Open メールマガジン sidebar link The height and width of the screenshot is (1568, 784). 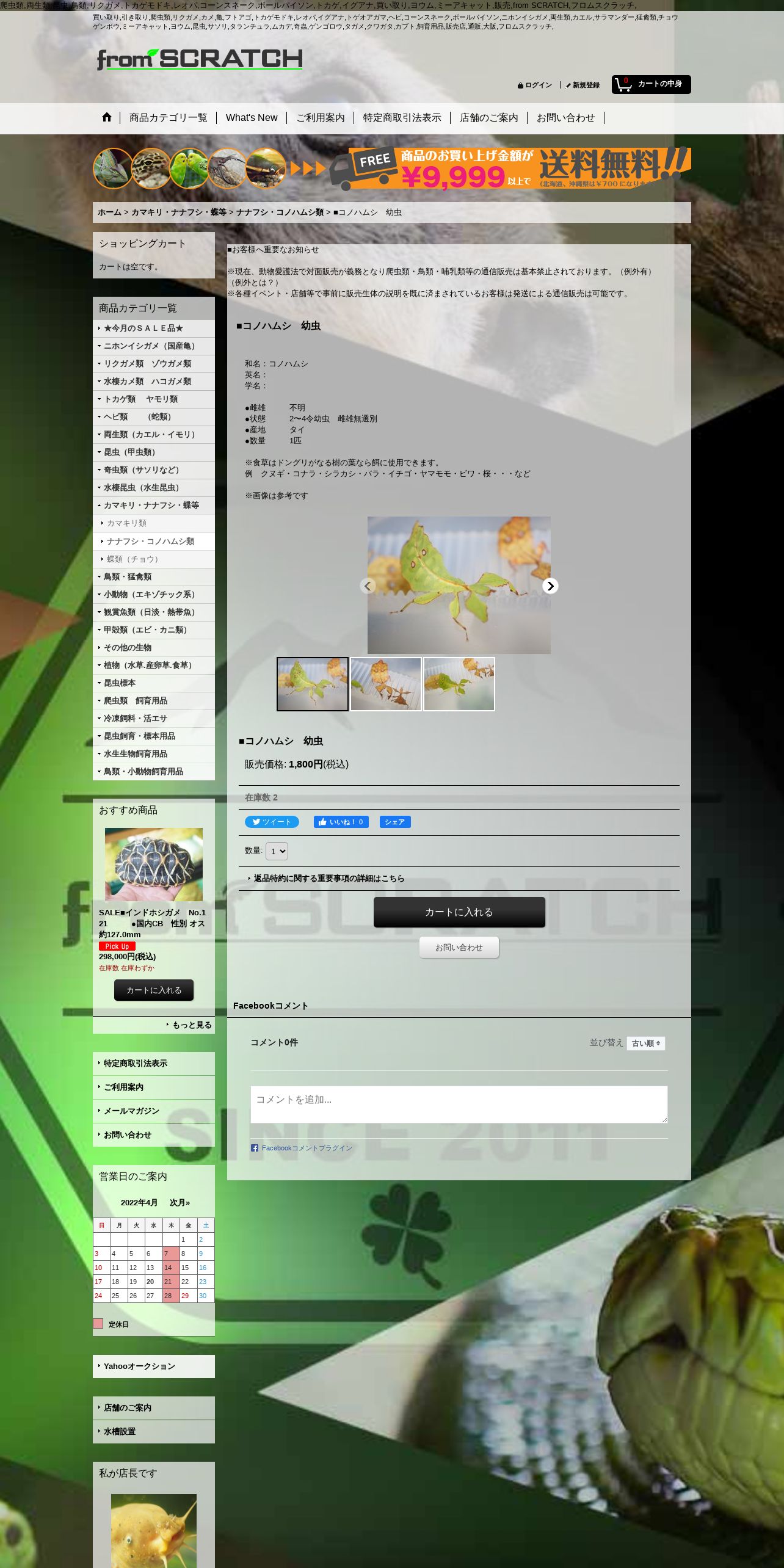(153, 1111)
